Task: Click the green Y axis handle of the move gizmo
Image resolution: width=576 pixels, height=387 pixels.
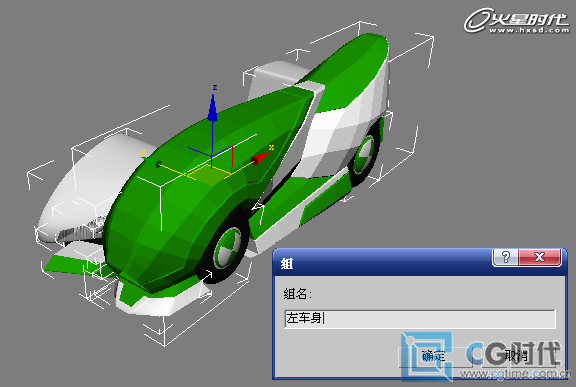Action: pyautogui.click(x=151, y=162)
